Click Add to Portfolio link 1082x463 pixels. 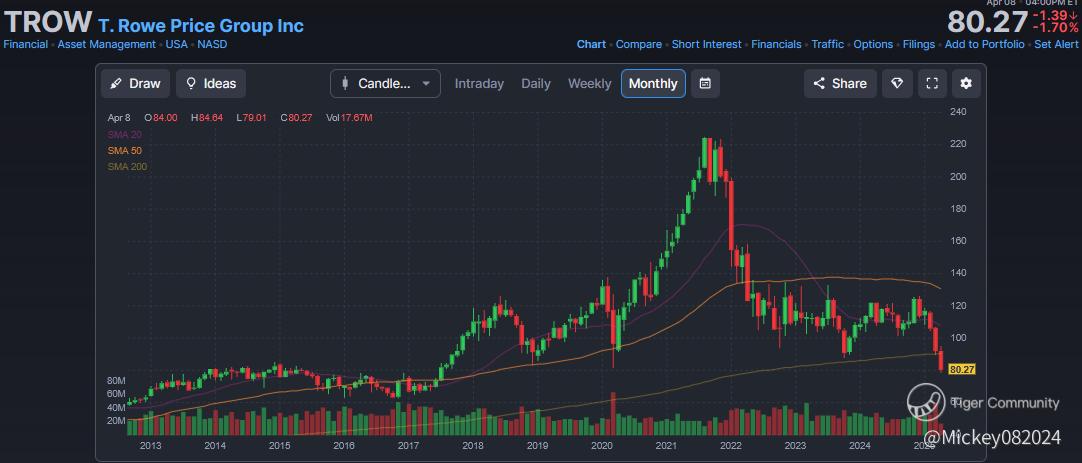[x=985, y=44]
